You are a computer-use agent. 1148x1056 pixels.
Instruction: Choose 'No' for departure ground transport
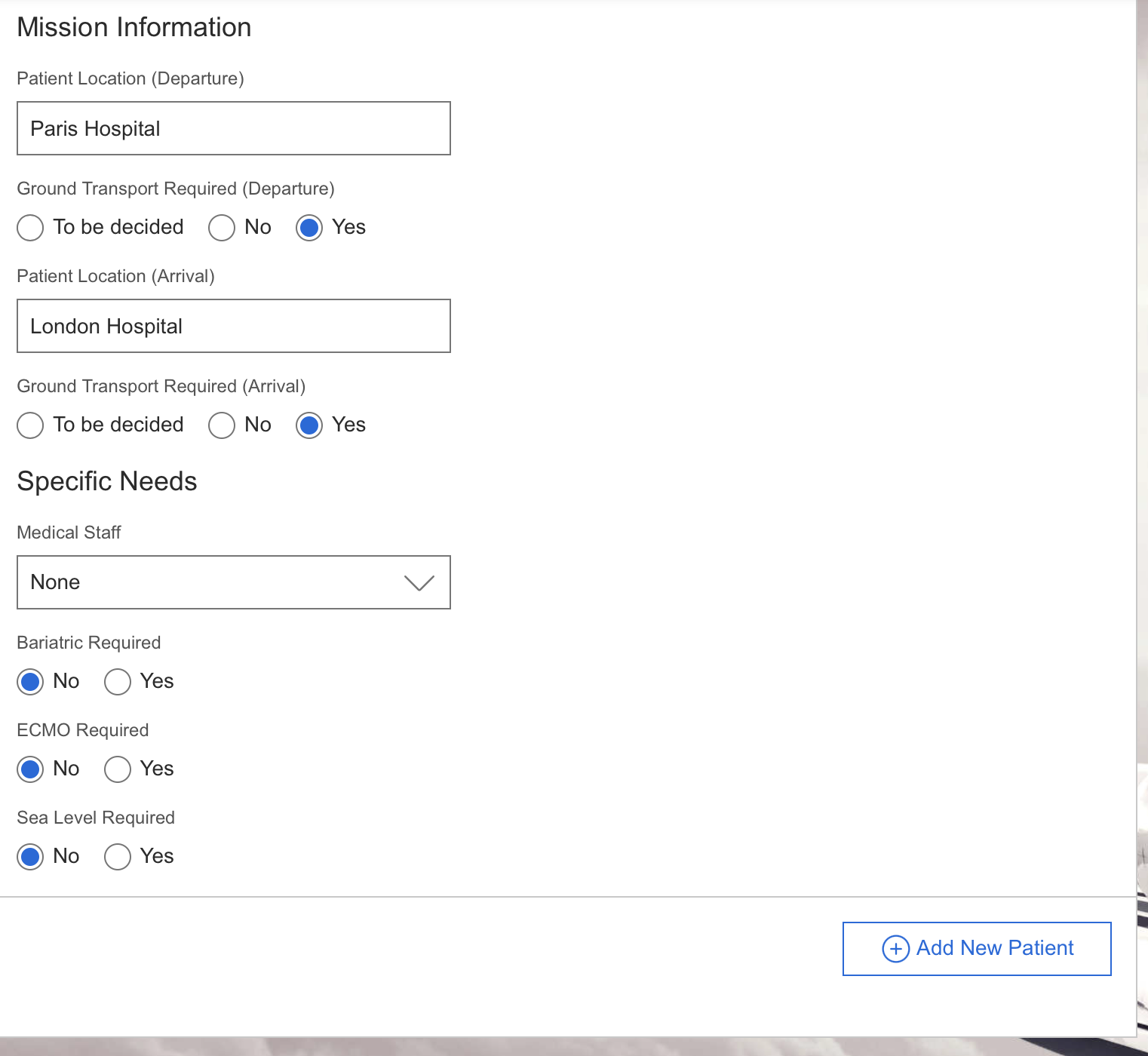222,228
